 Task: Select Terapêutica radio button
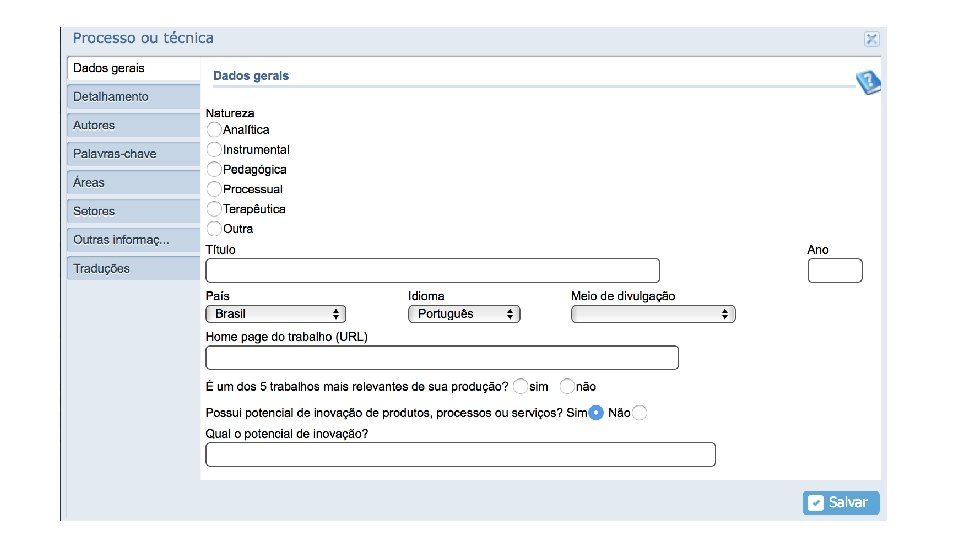click(x=214, y=209)
